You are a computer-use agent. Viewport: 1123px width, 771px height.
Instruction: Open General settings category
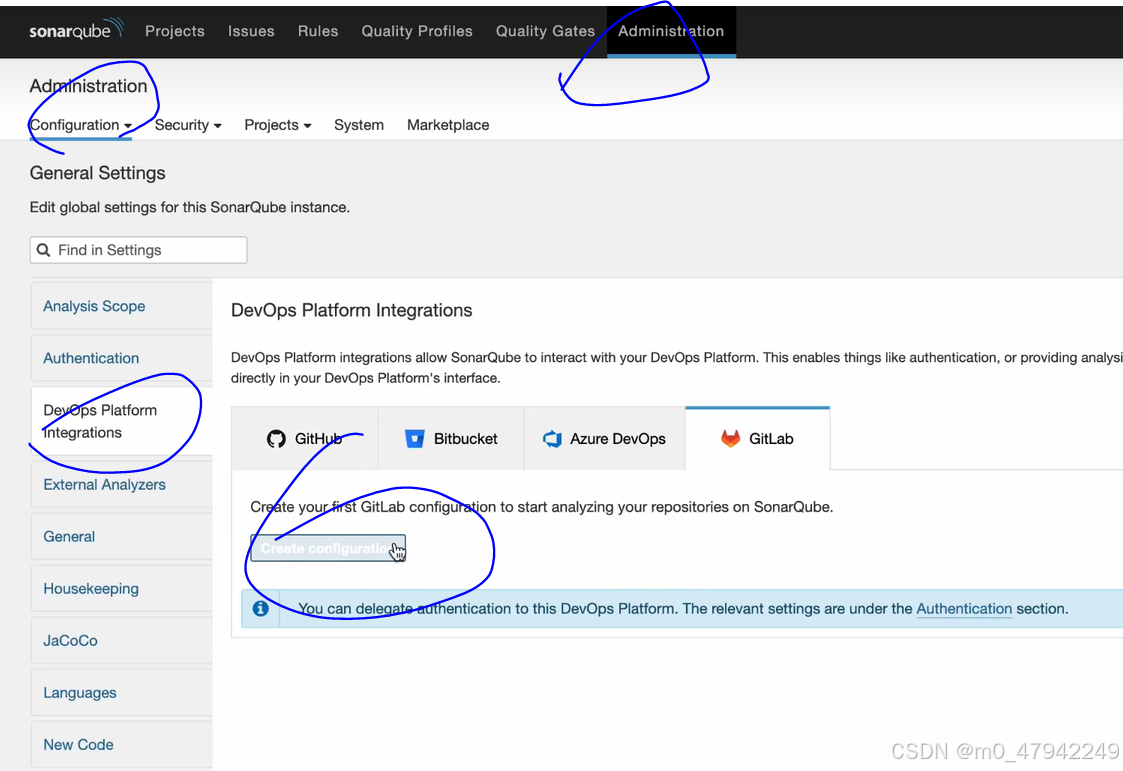point(122,536)
